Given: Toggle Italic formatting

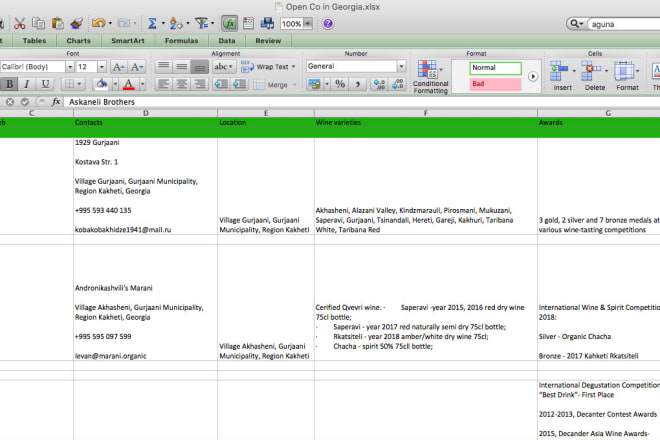Looking at the screenshot, I should click(25, 84).
